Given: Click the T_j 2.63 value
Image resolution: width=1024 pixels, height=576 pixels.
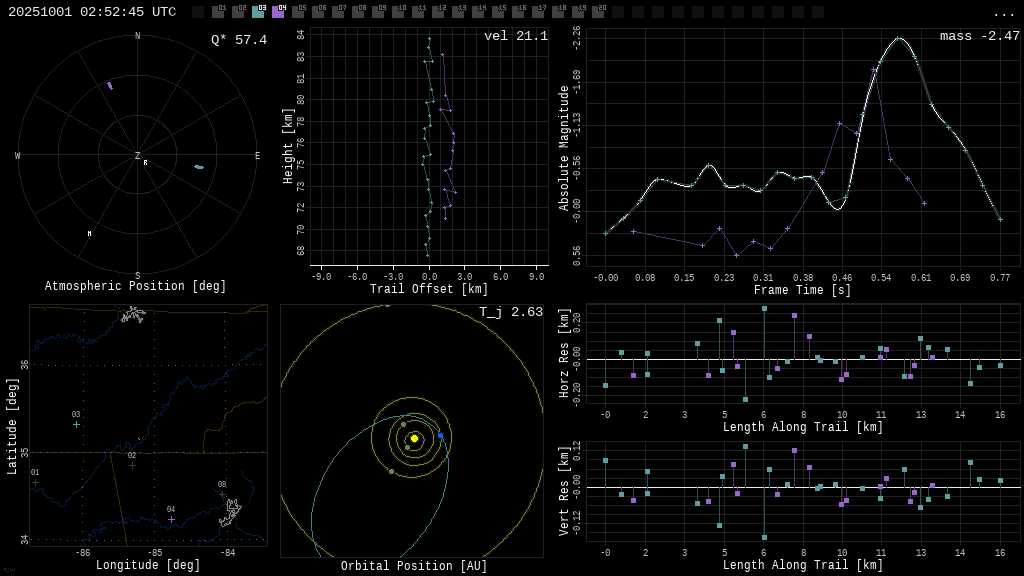Looking at the screenshot, I should (x=510, y=312).
